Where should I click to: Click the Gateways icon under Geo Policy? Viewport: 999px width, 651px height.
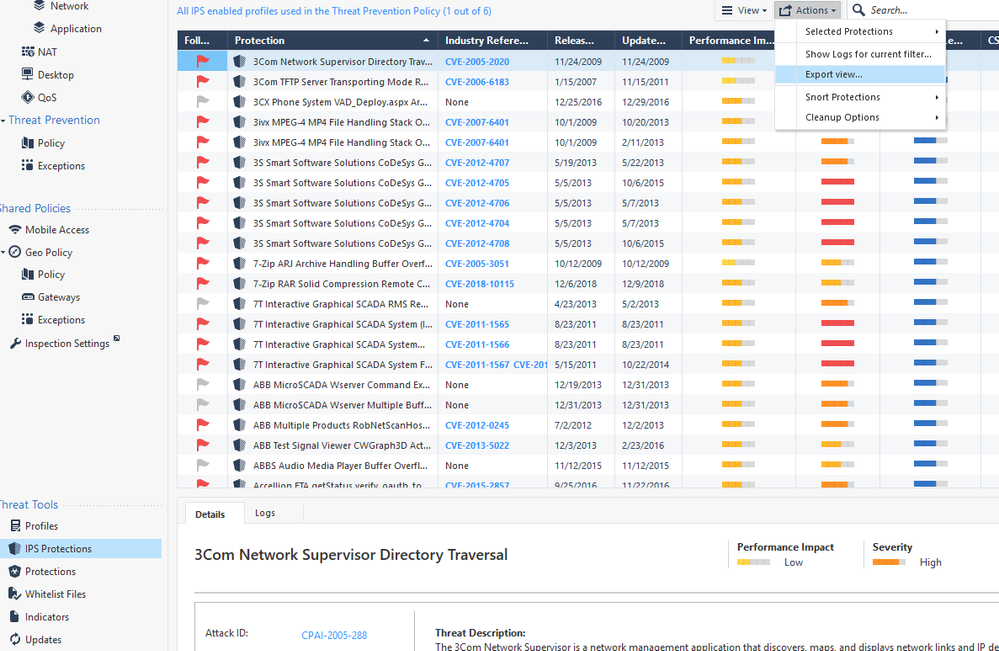(x=29, y=297)
